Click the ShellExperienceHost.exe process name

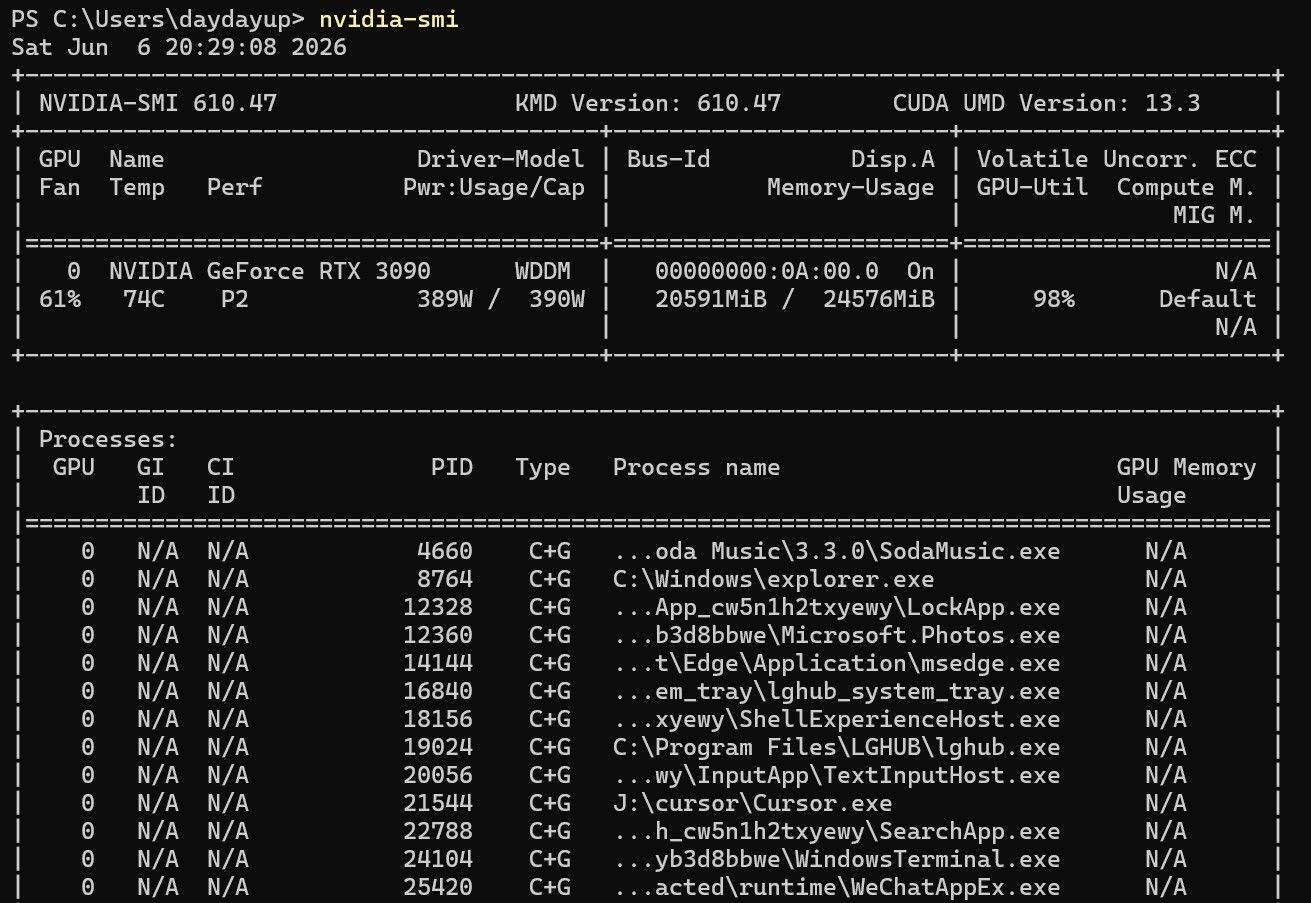pyautogui.click(x=836, y=719)
